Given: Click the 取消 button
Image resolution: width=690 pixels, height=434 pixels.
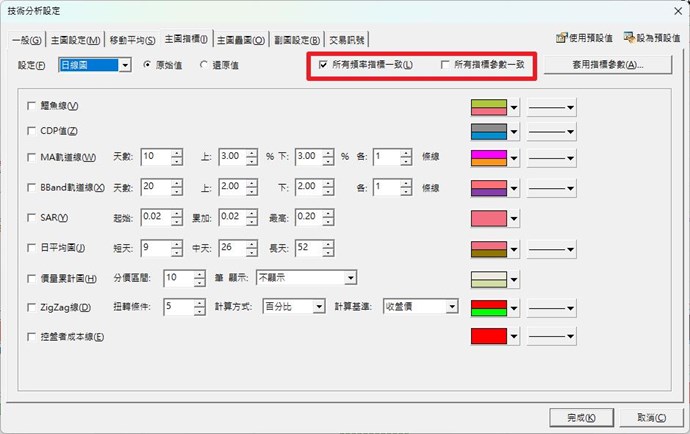Looking at the screenshot, I should click(x=644, y=416).
